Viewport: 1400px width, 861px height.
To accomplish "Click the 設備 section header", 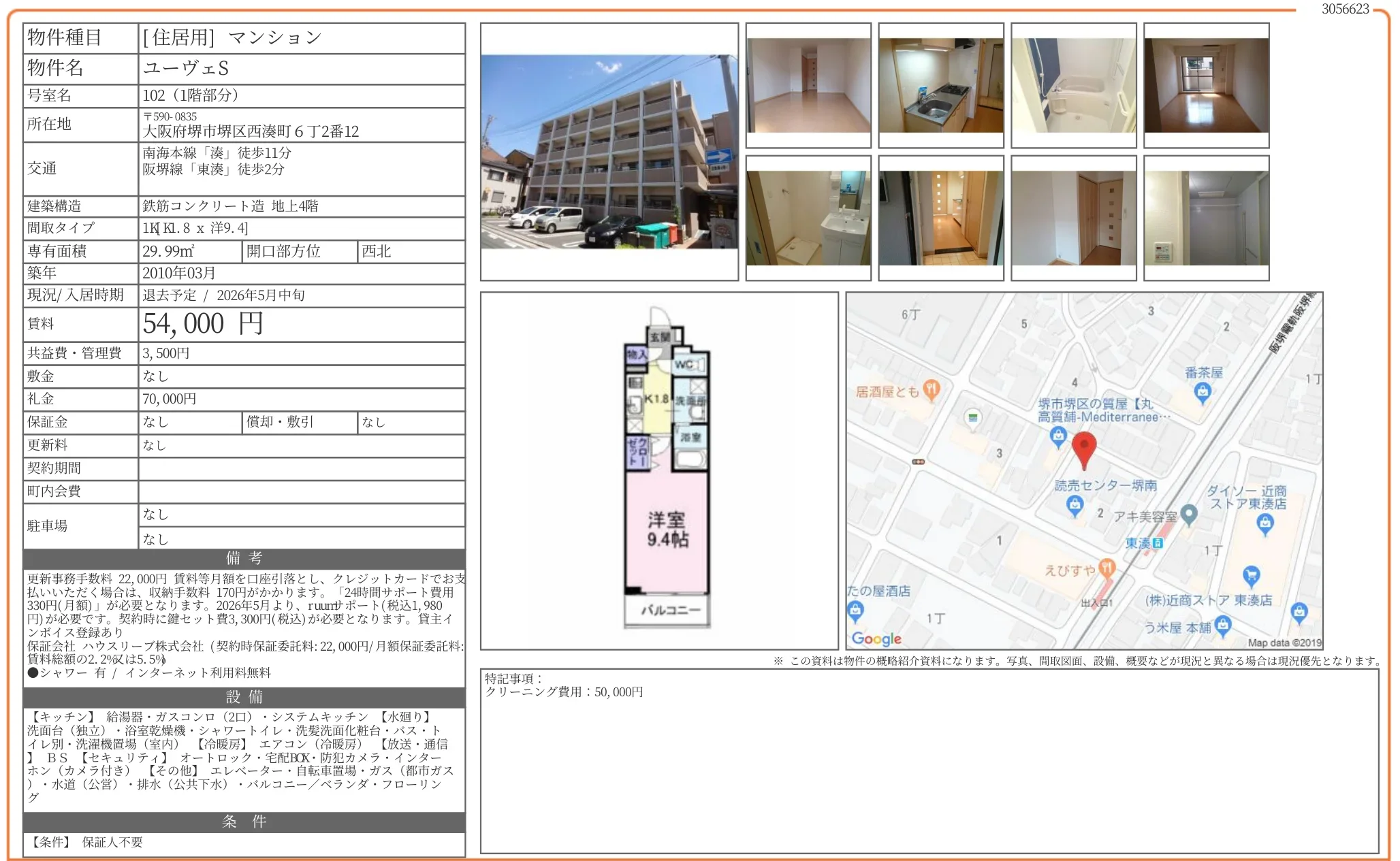I will click(244, 697).
